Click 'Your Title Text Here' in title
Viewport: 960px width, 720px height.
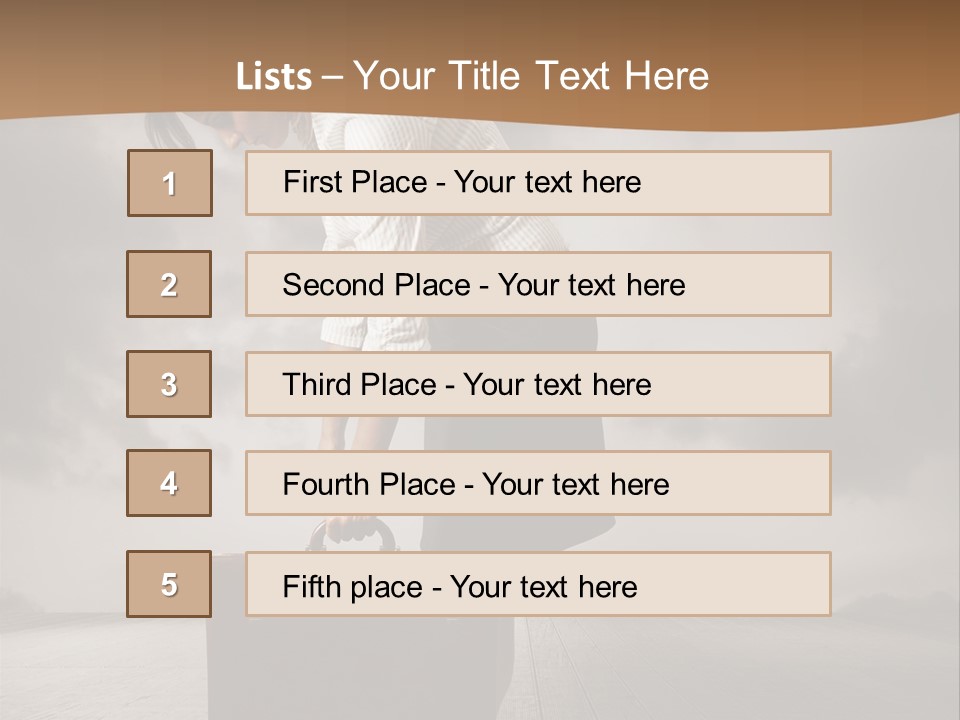pyautogui.click(x=531, y=76)
